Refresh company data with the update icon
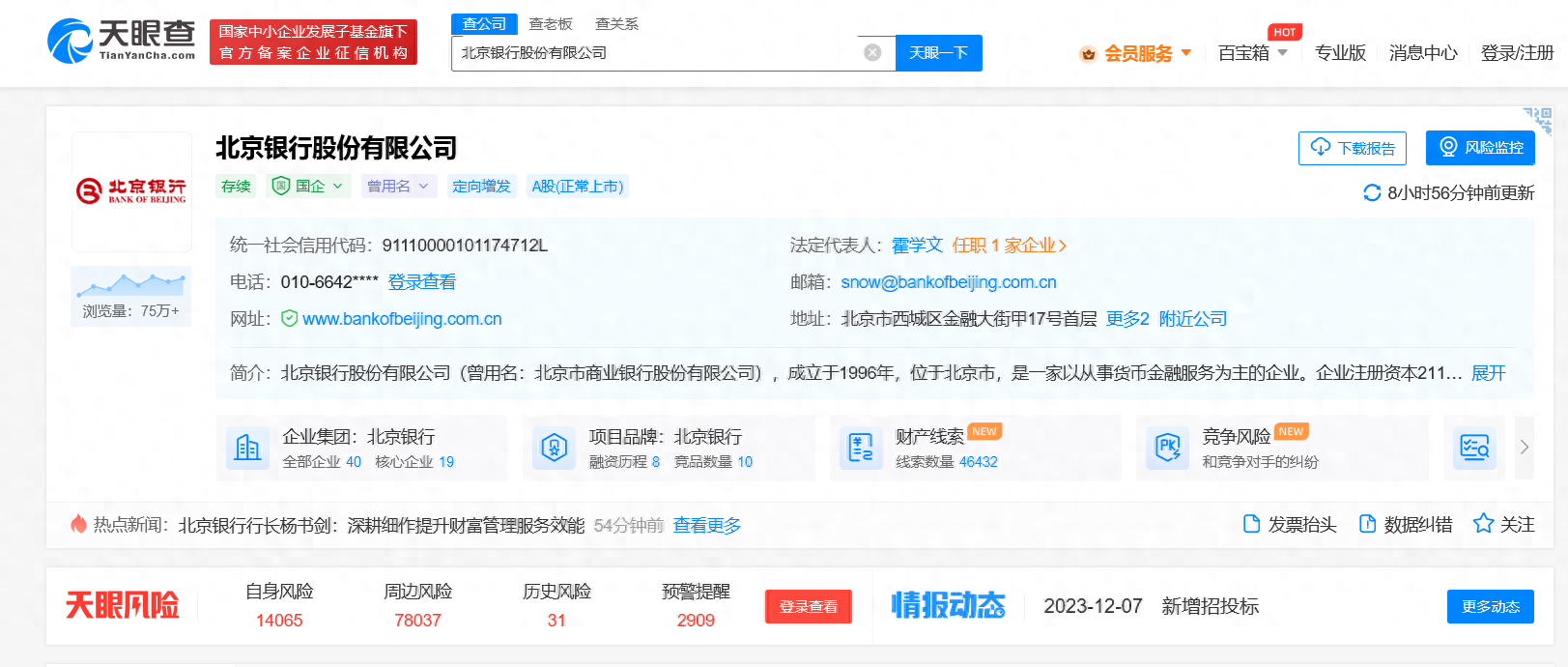 point(1371,192)
